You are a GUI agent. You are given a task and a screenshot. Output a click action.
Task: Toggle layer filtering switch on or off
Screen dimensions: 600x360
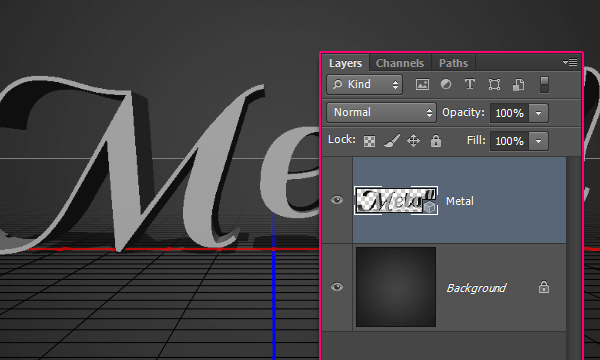544,85
